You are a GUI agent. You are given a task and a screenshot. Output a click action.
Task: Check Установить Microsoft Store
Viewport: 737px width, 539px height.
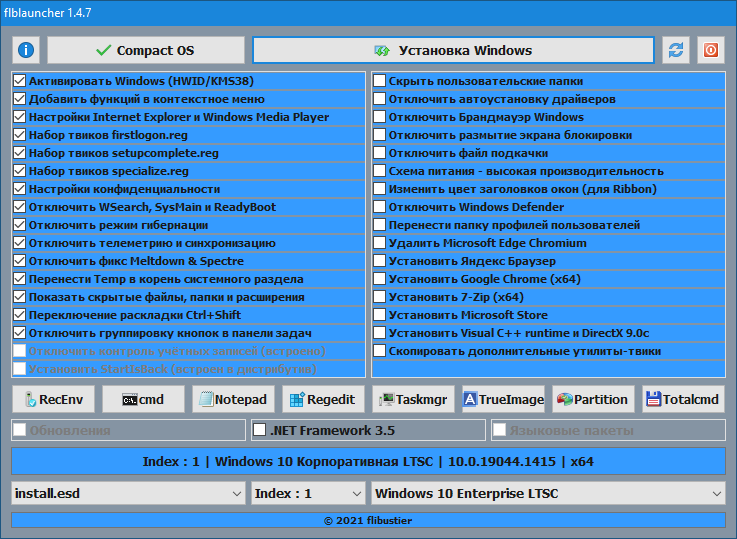(x=379, y=315)
